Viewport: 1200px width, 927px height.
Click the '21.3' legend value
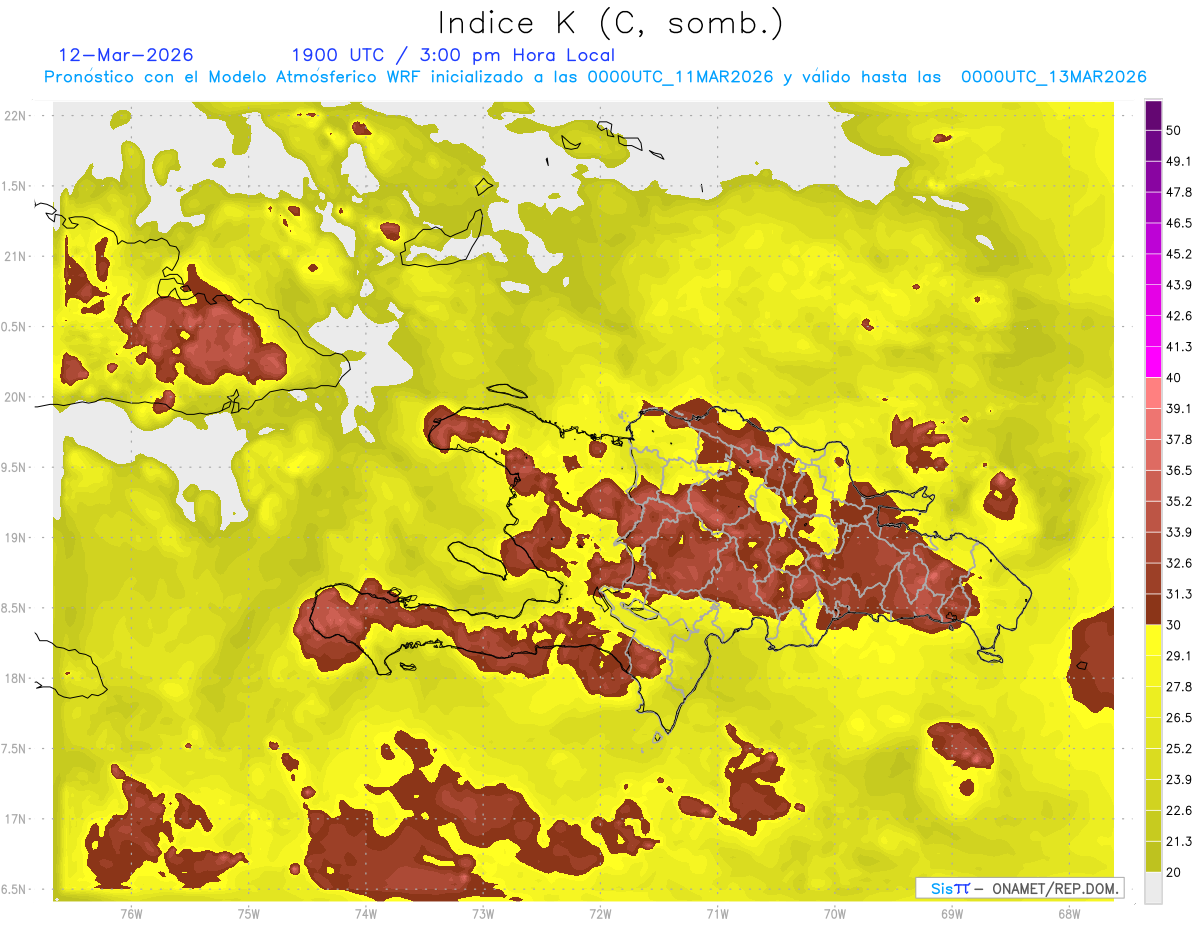(x=1179, y=842)
